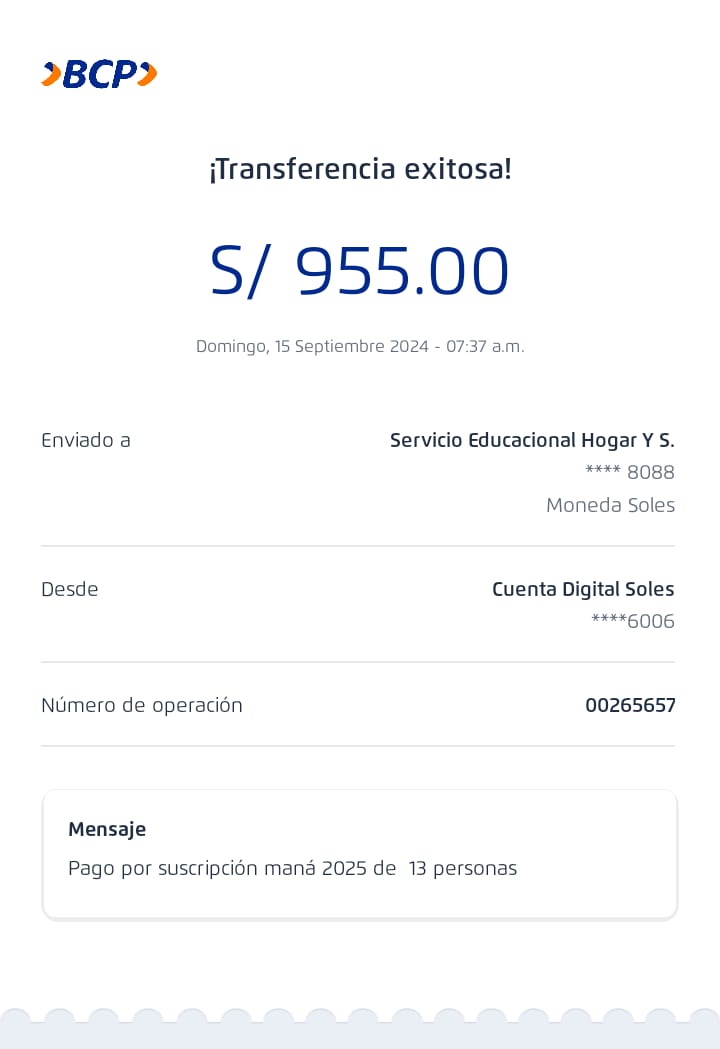Click the "¡Transferencia exitosa!" heading
This screenshot has height=1049, width=720.
pyautogui.click(x=360, y=169)
